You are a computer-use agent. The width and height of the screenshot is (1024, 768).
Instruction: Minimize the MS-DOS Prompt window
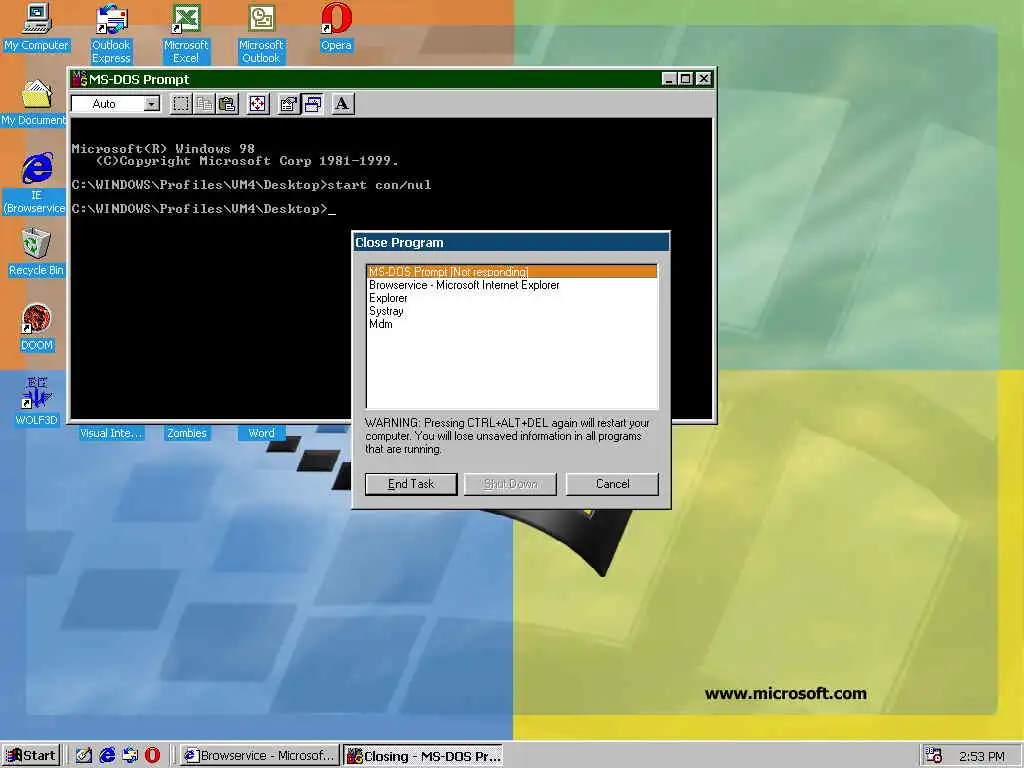(x=668, y=79)
